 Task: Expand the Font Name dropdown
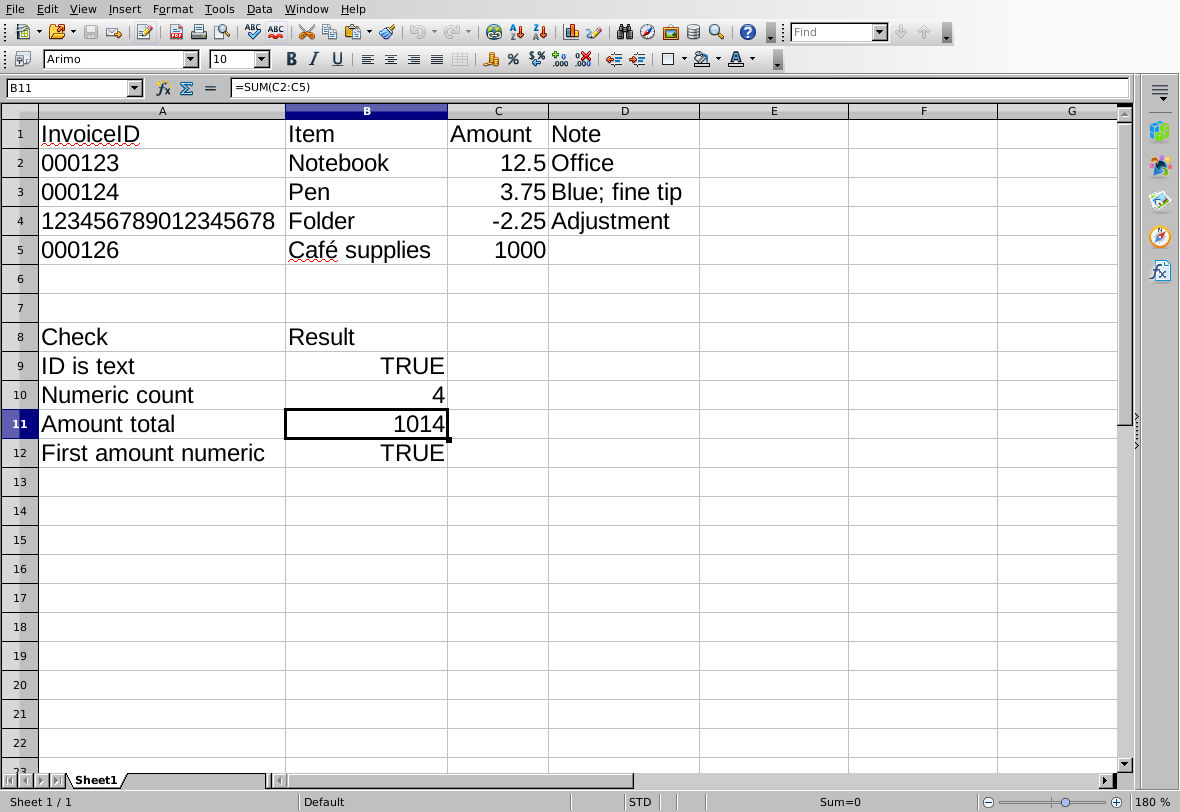(x=191, y=59)
